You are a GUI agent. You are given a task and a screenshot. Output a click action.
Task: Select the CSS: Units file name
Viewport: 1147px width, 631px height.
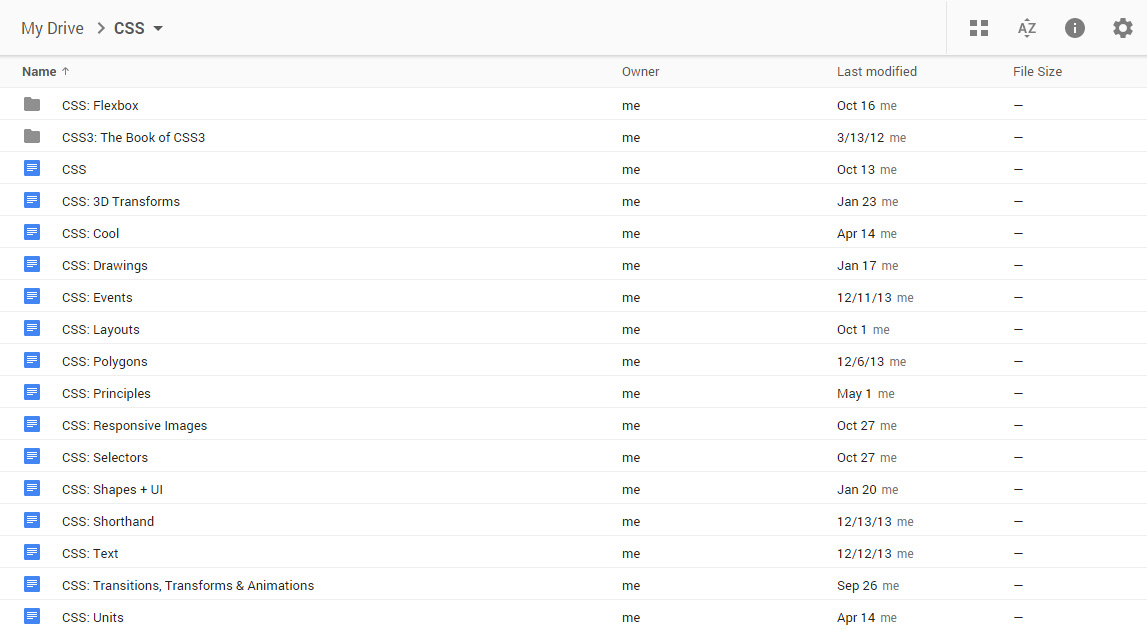point(93,618)
